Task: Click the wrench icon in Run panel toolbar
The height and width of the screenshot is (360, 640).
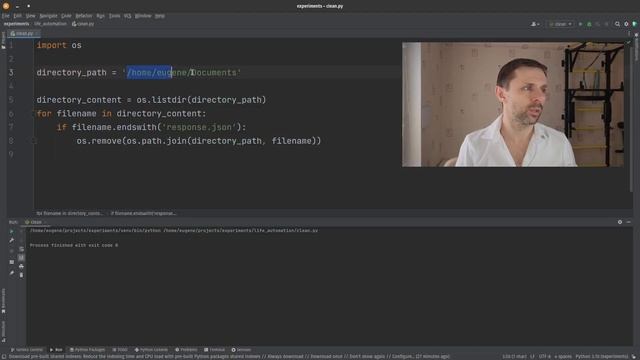Action: (11, 240)
